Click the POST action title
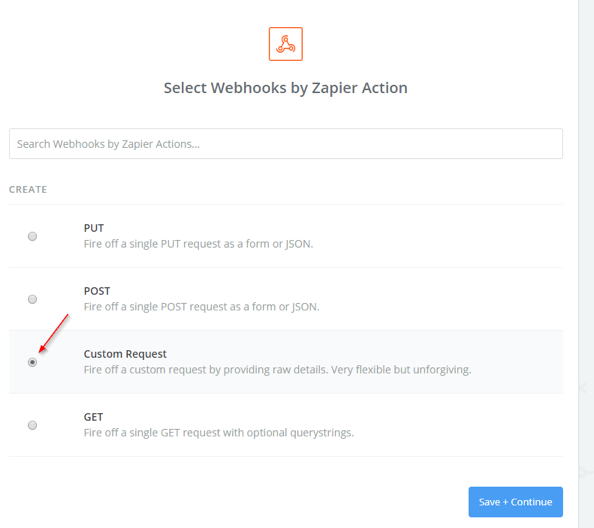 coord(97,291)
